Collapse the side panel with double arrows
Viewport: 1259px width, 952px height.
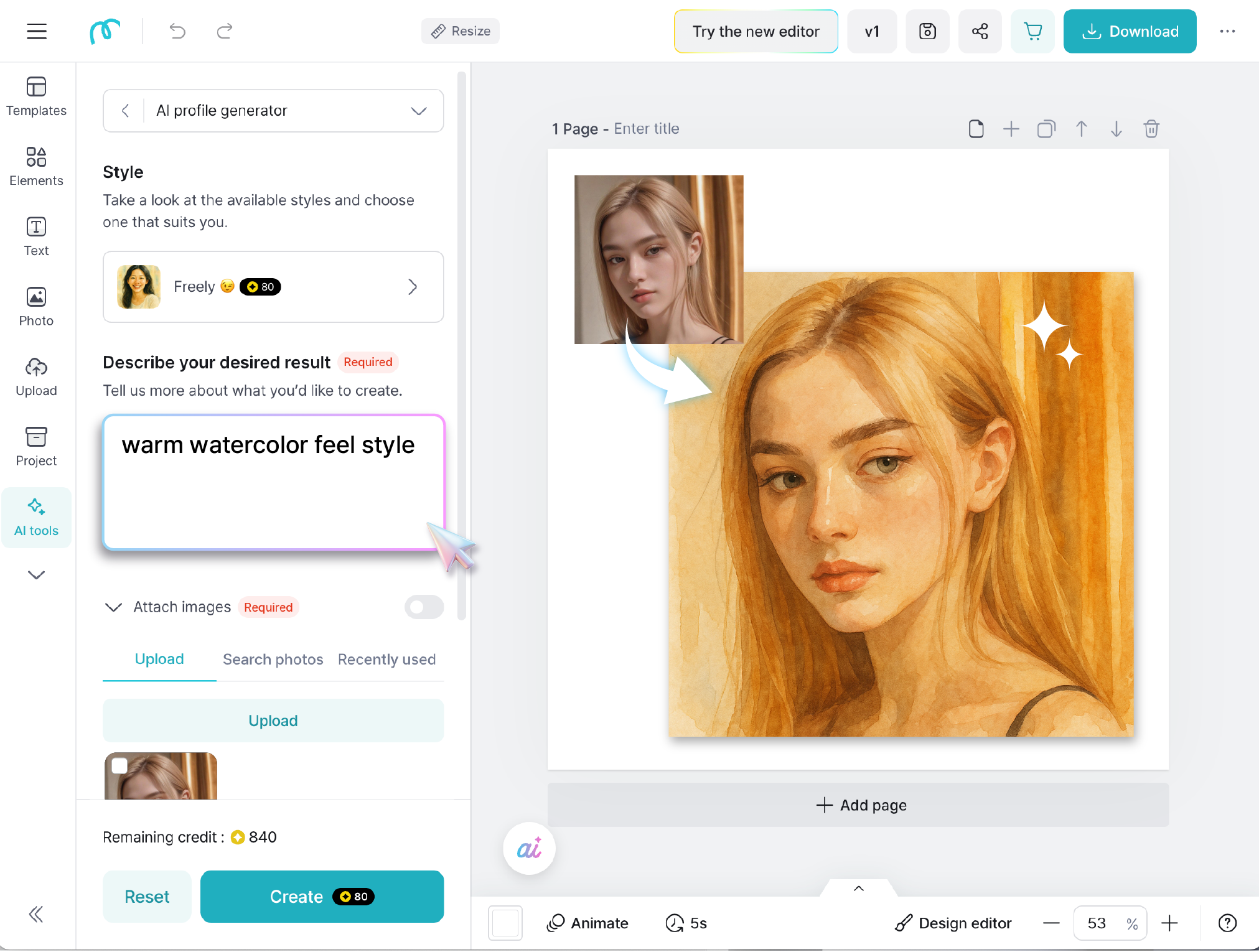click(36, 914)
